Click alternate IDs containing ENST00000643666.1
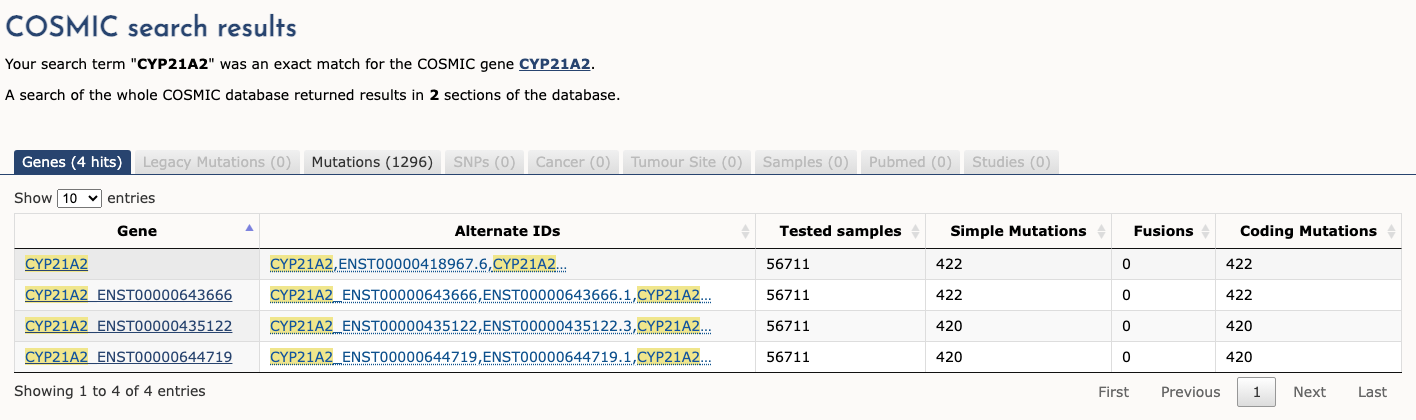Viewport: 1416px width, 420px height. [491, 295]
